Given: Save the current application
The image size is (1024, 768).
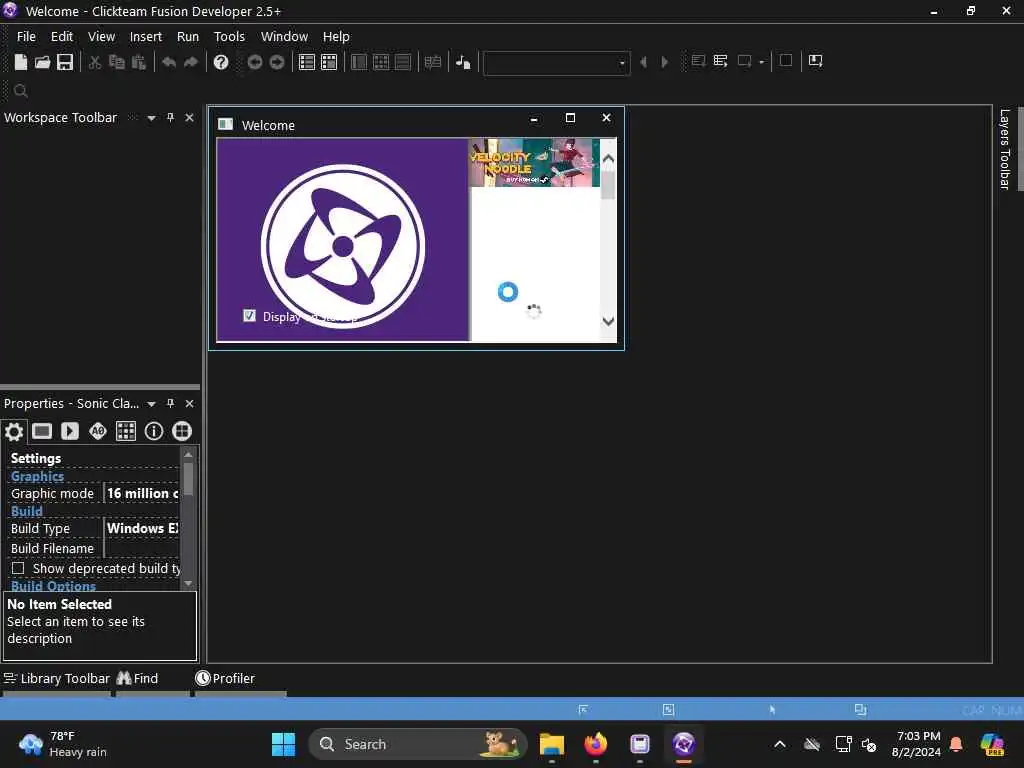Looking at the screenshot, I should click(65, 62).
